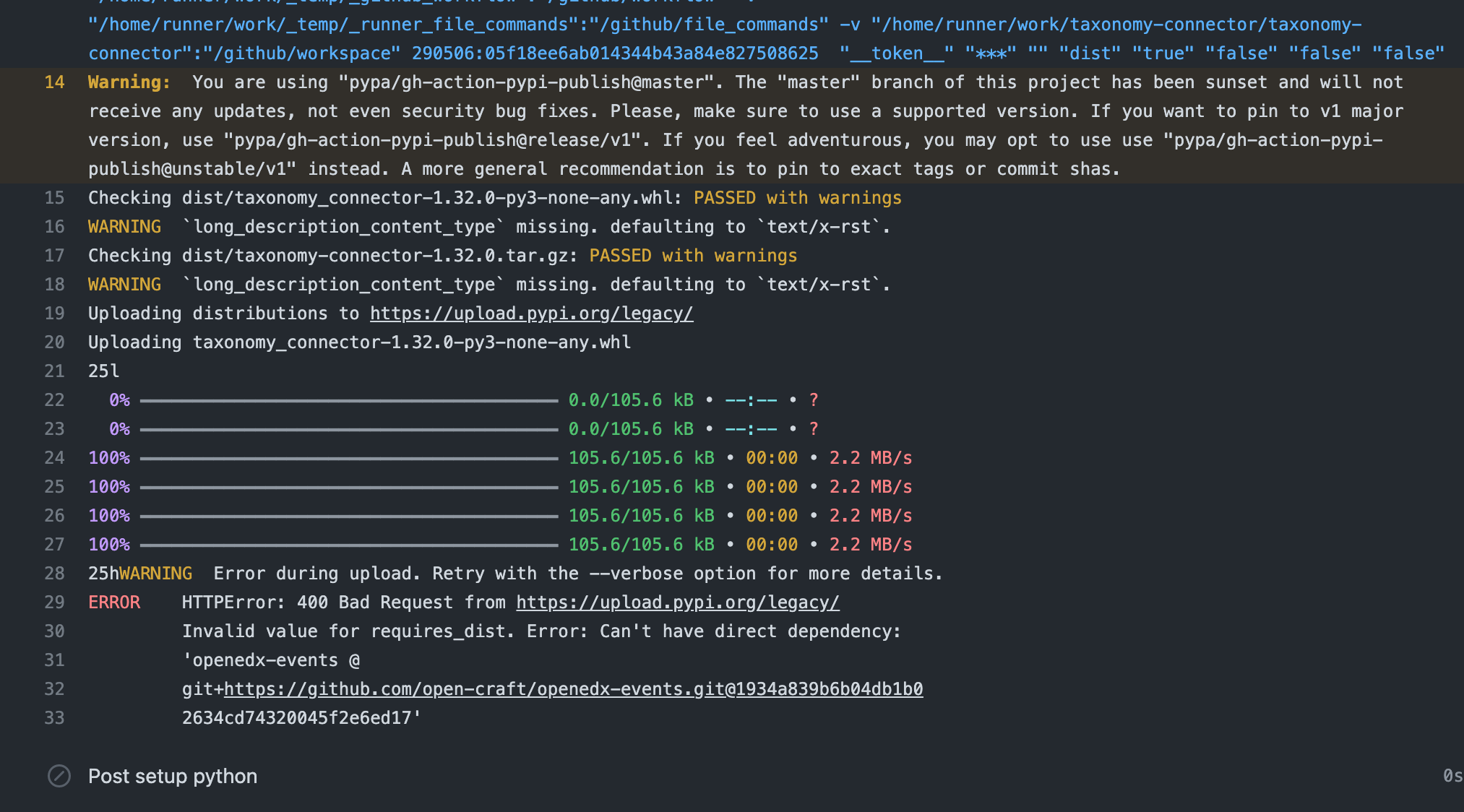The height and width of the screenshot is (812, 1464).
Task: Select log line number 17
Action: click(x=54, y=256)
